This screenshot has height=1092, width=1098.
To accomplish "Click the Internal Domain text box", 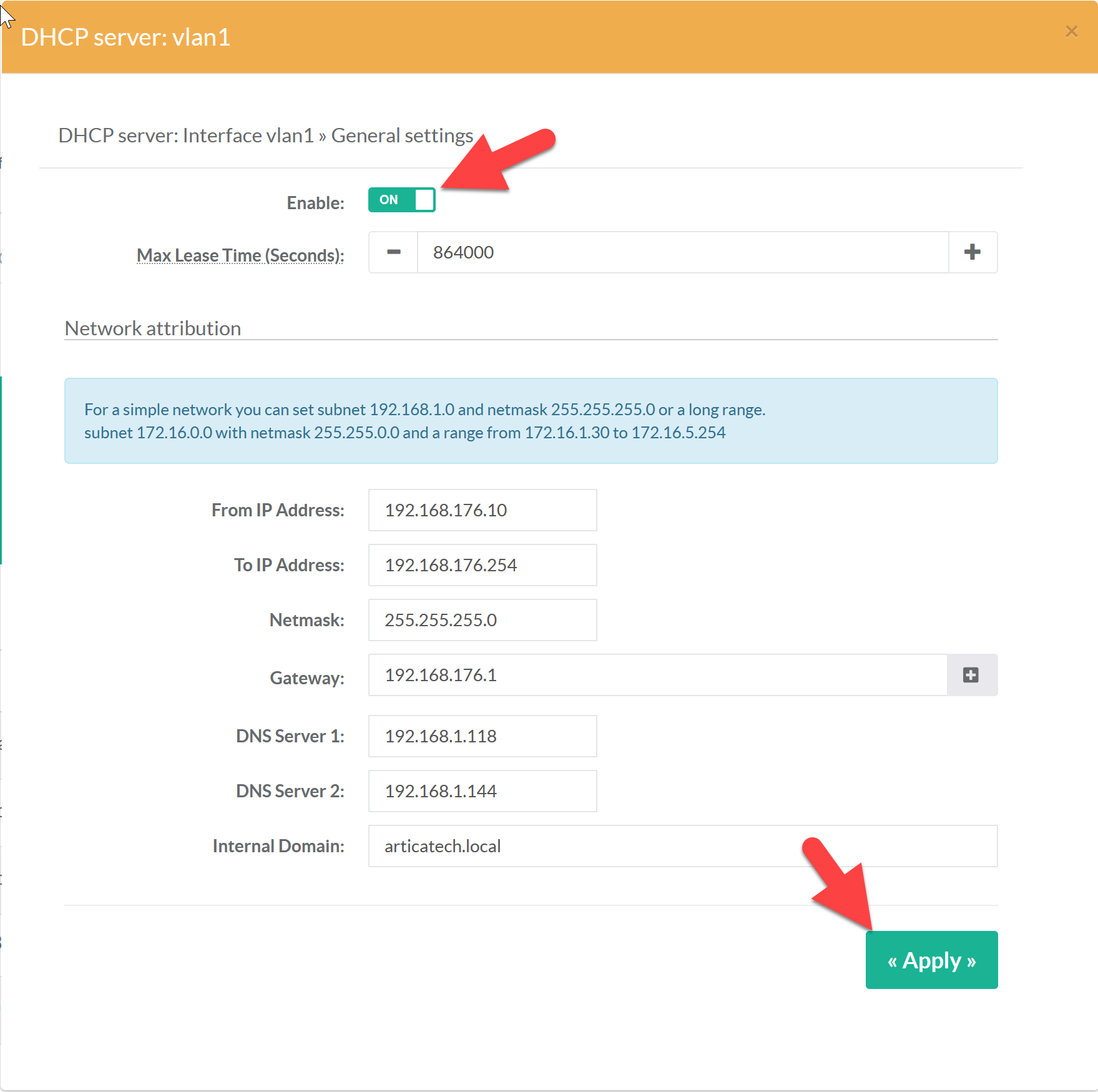I will pos(682,846).
